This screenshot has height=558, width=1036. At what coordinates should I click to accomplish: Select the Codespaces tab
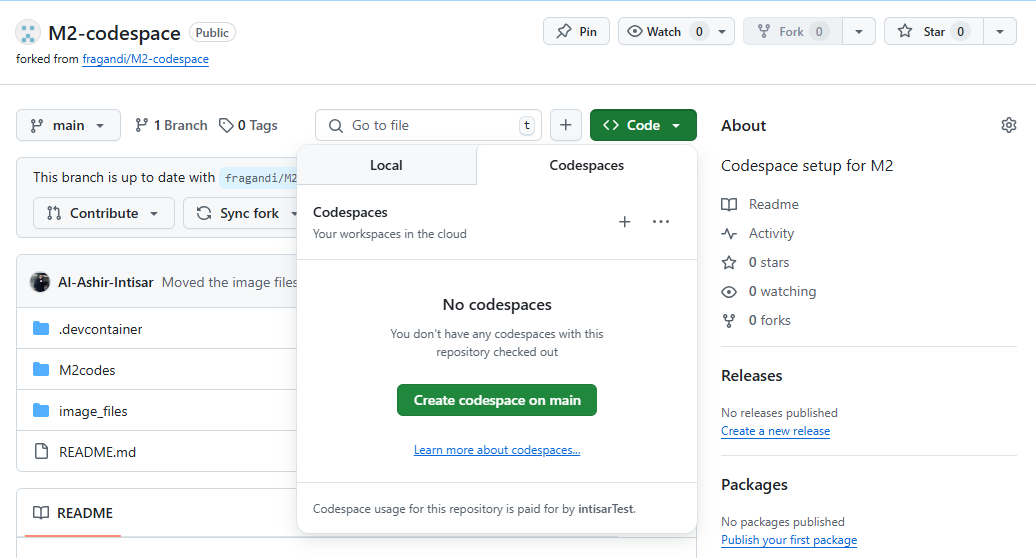586,165
